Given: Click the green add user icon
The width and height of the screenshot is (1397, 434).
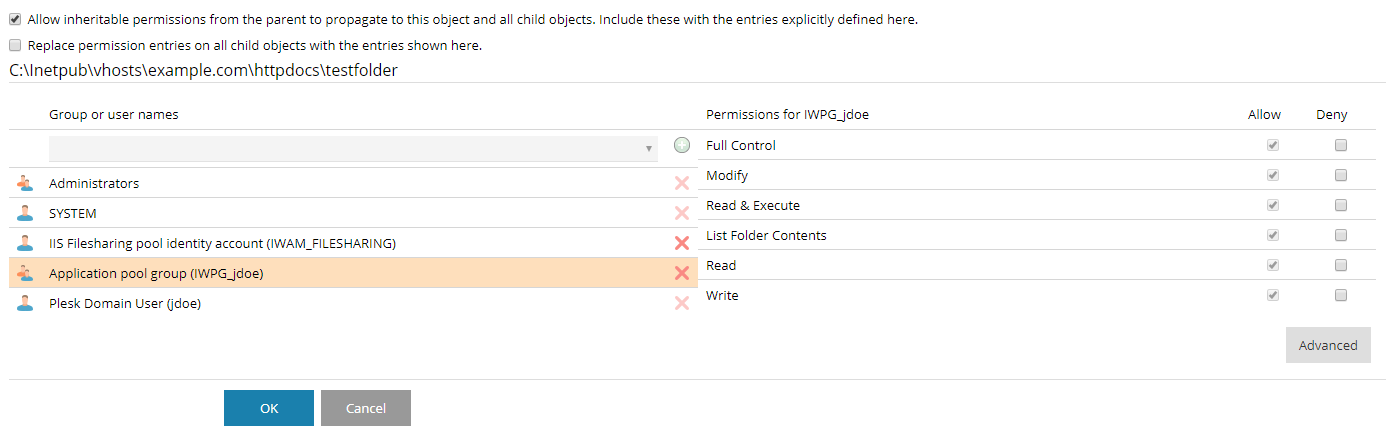Looking at the screenshot, I should 682,145.
